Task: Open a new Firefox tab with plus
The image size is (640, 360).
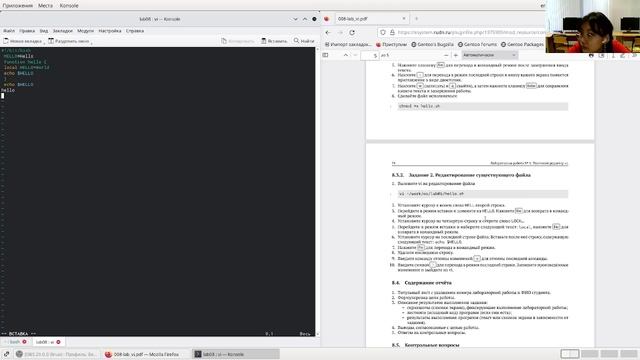Action: (x=416, y=19)
